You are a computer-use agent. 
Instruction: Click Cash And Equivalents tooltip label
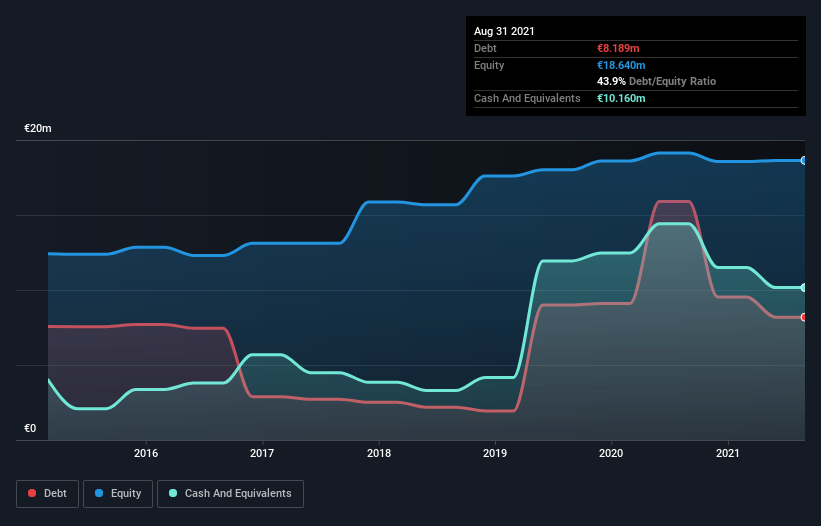(x=527, y=98)
